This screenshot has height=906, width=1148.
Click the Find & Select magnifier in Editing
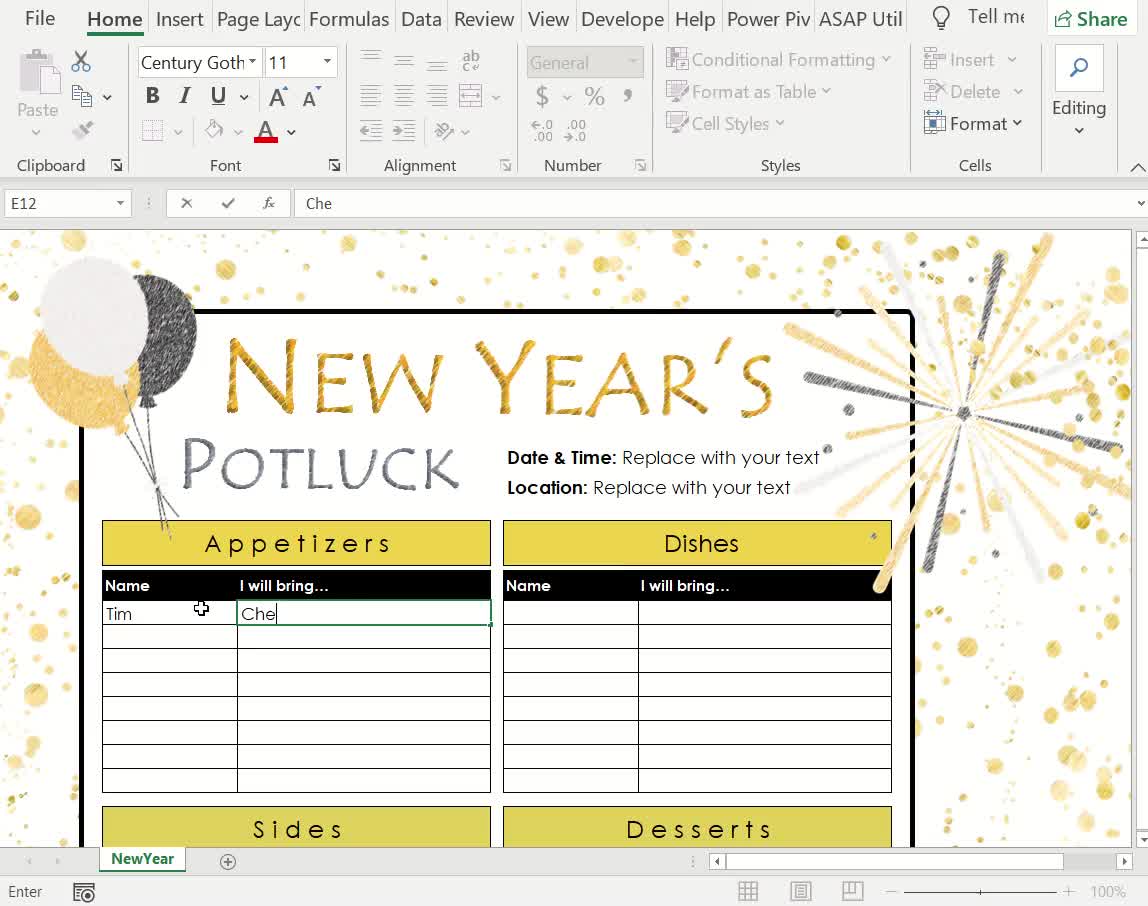pos(1079,68)
